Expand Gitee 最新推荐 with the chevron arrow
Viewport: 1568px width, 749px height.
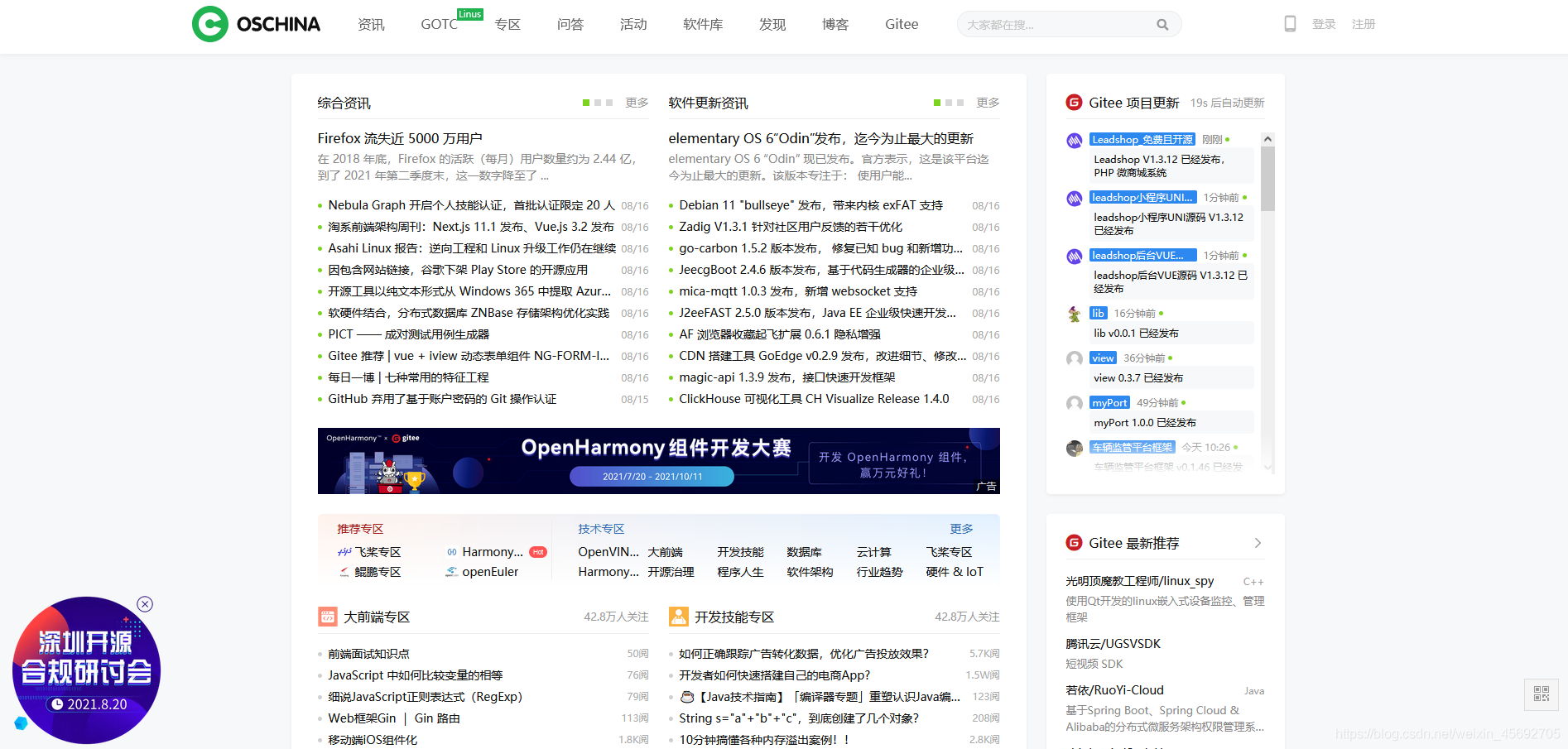click(1258, 543)
